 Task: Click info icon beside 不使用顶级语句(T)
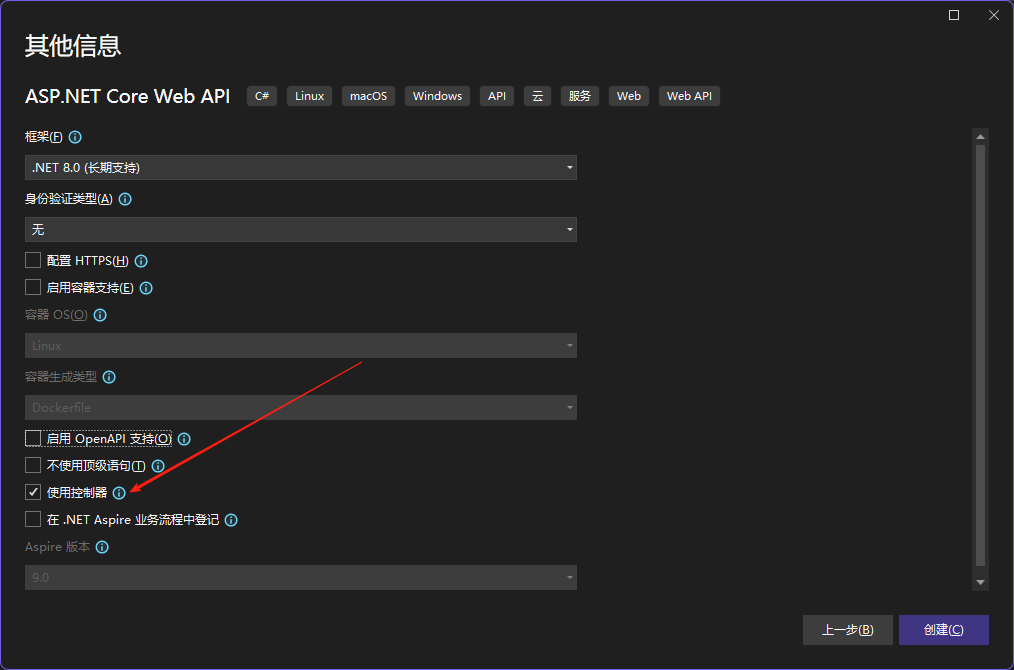coord(158,466)
